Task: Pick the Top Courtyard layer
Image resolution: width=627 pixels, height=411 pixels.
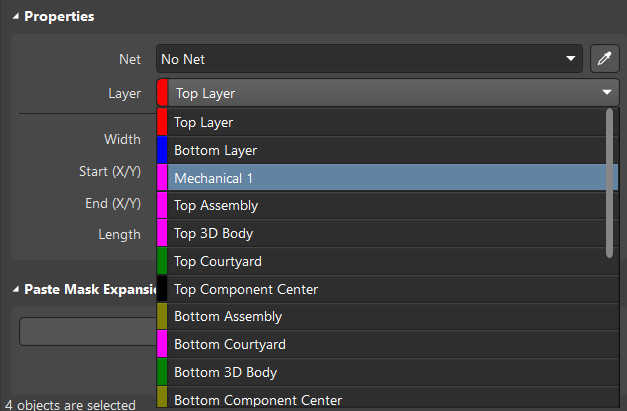Action: (x=387, y=261)
